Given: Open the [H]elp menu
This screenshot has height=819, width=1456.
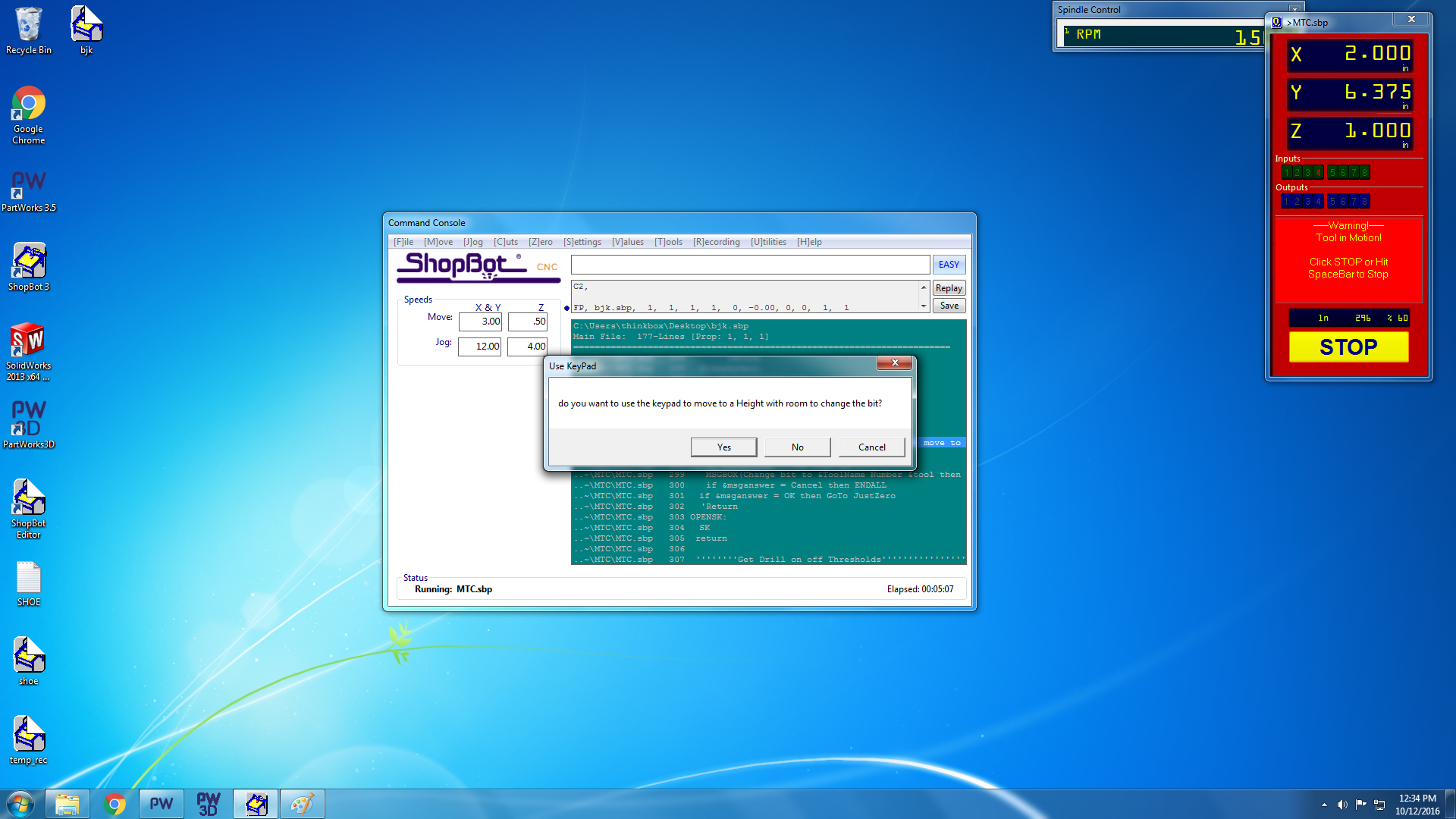Looking at the screenshot, I should 809,242.
